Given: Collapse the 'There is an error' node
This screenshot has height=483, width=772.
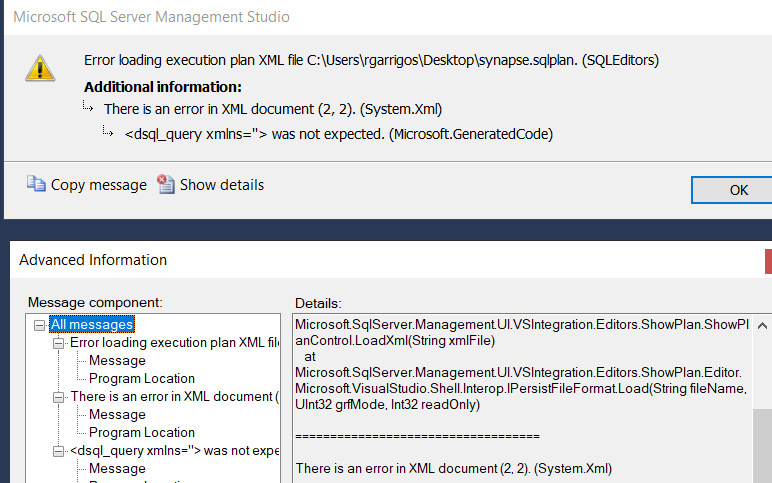Looking at the screenshot, I should pos(59,397).
